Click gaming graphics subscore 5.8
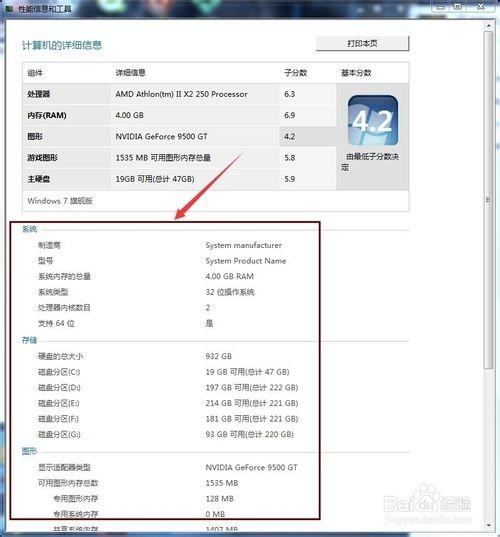This screenshot has height=537, width=500. click(289, 158)
